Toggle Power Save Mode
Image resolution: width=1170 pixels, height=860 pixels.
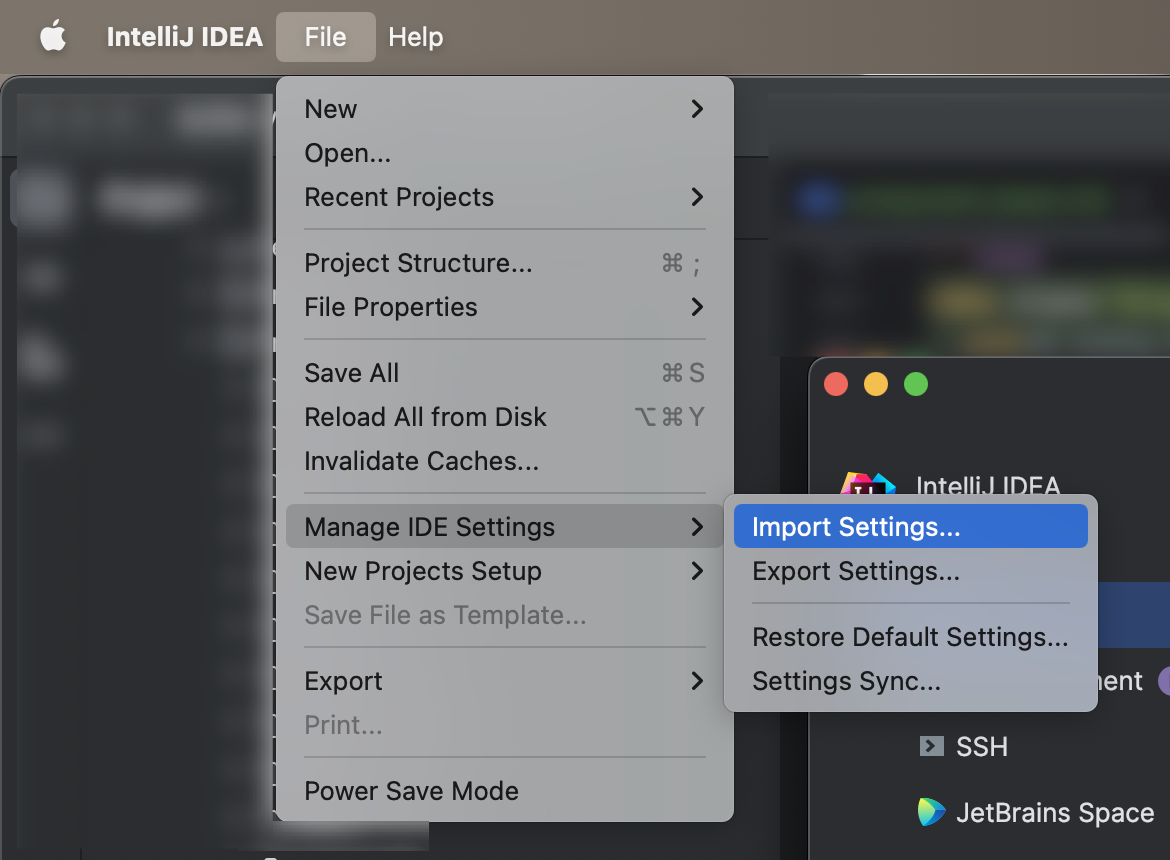point(411,791)
